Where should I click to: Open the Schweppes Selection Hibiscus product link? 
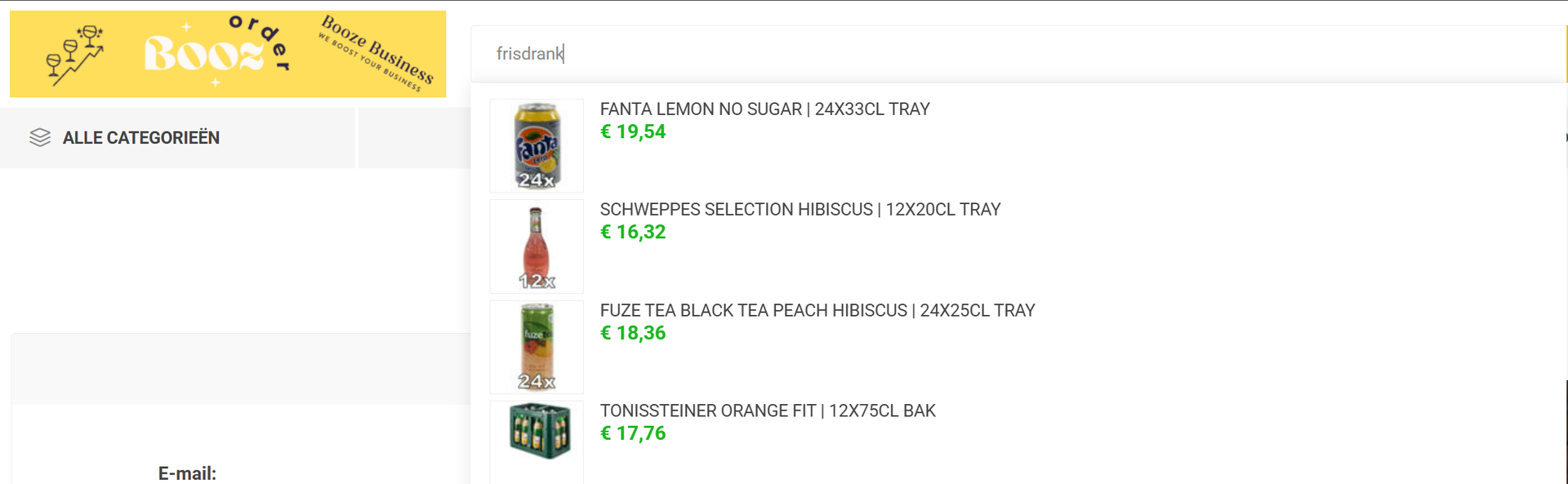coord(800,209)
